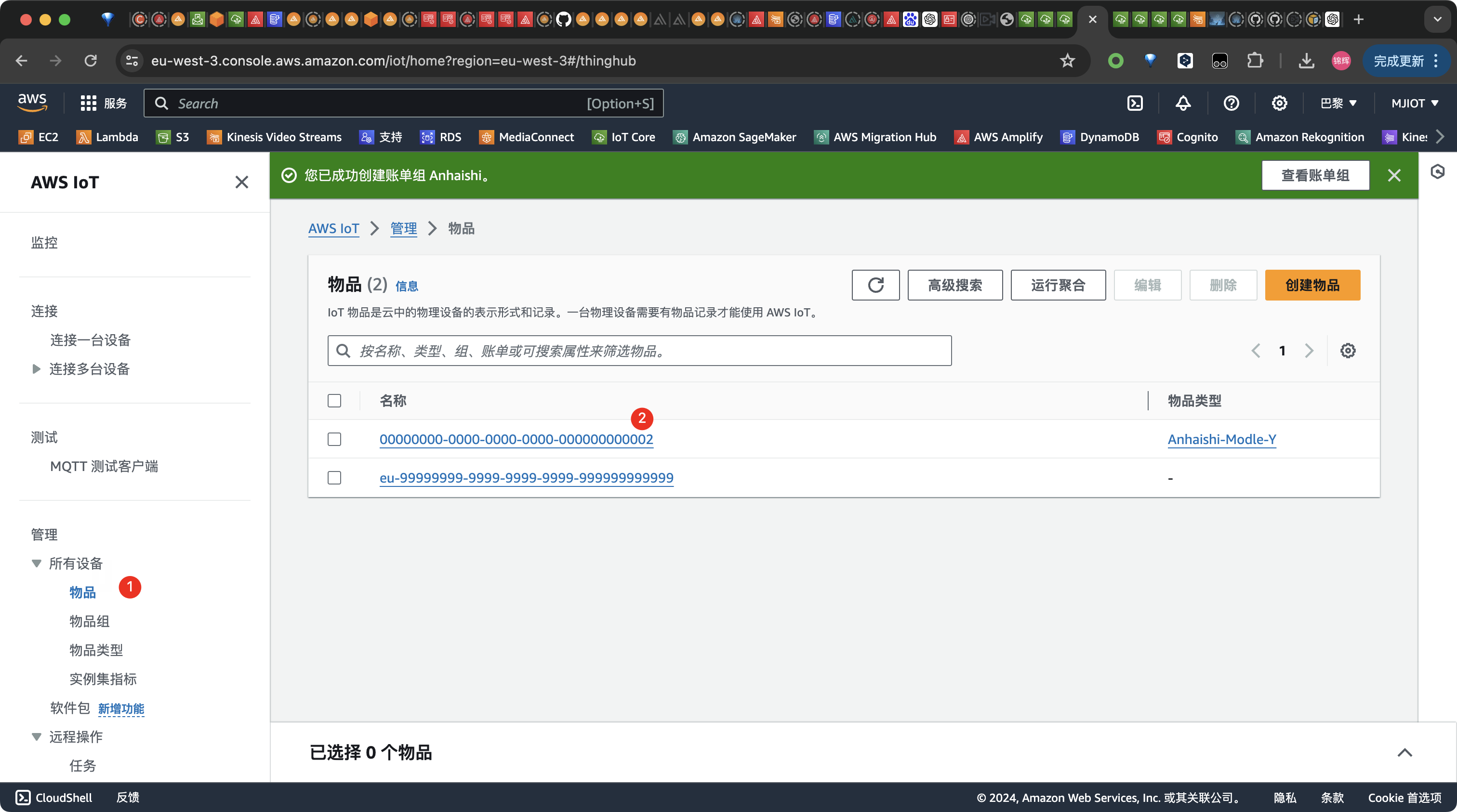Open 实例集指标 in the sidebar

pos(103,679)
